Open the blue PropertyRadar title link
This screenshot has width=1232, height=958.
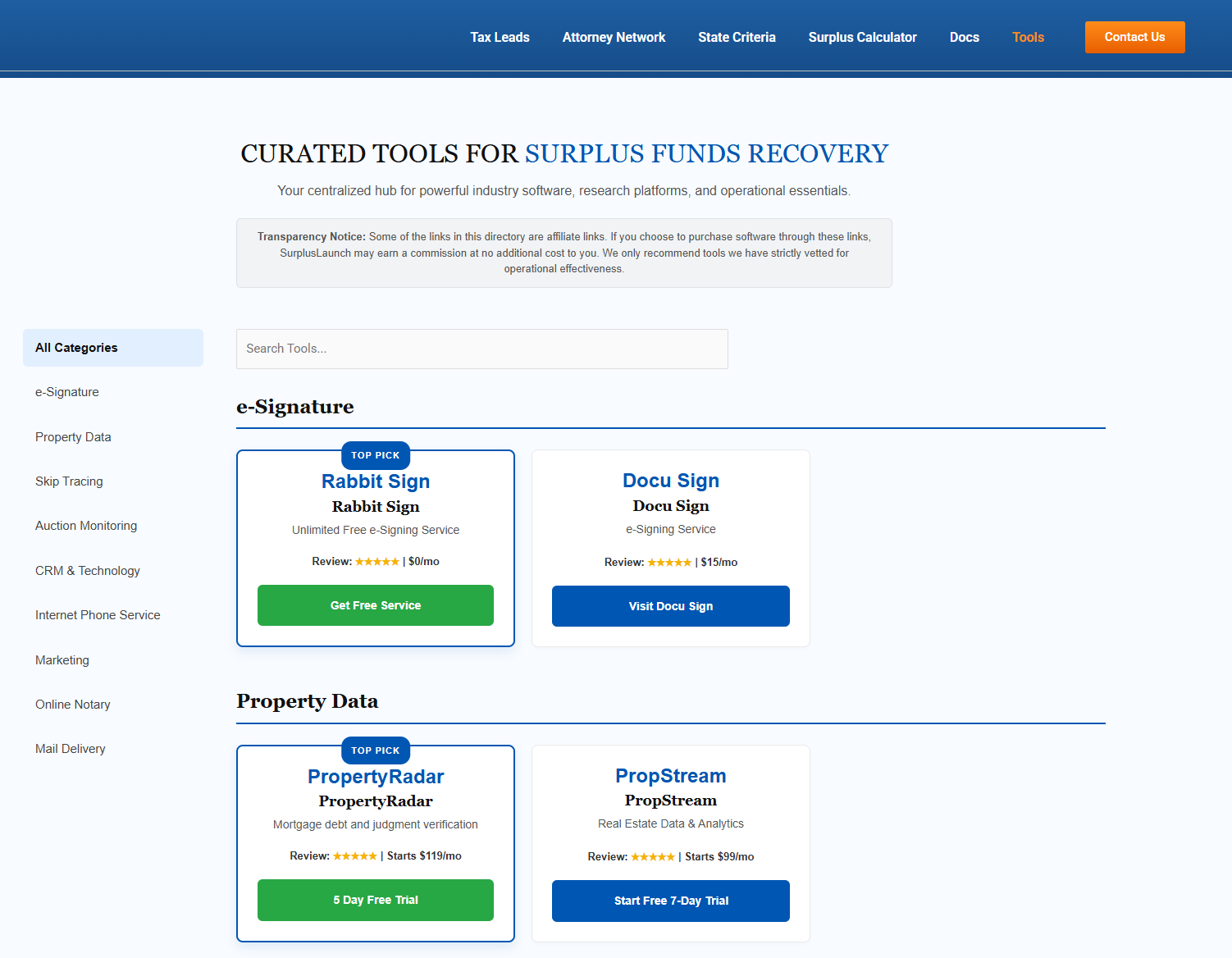(x=376, y=777)
